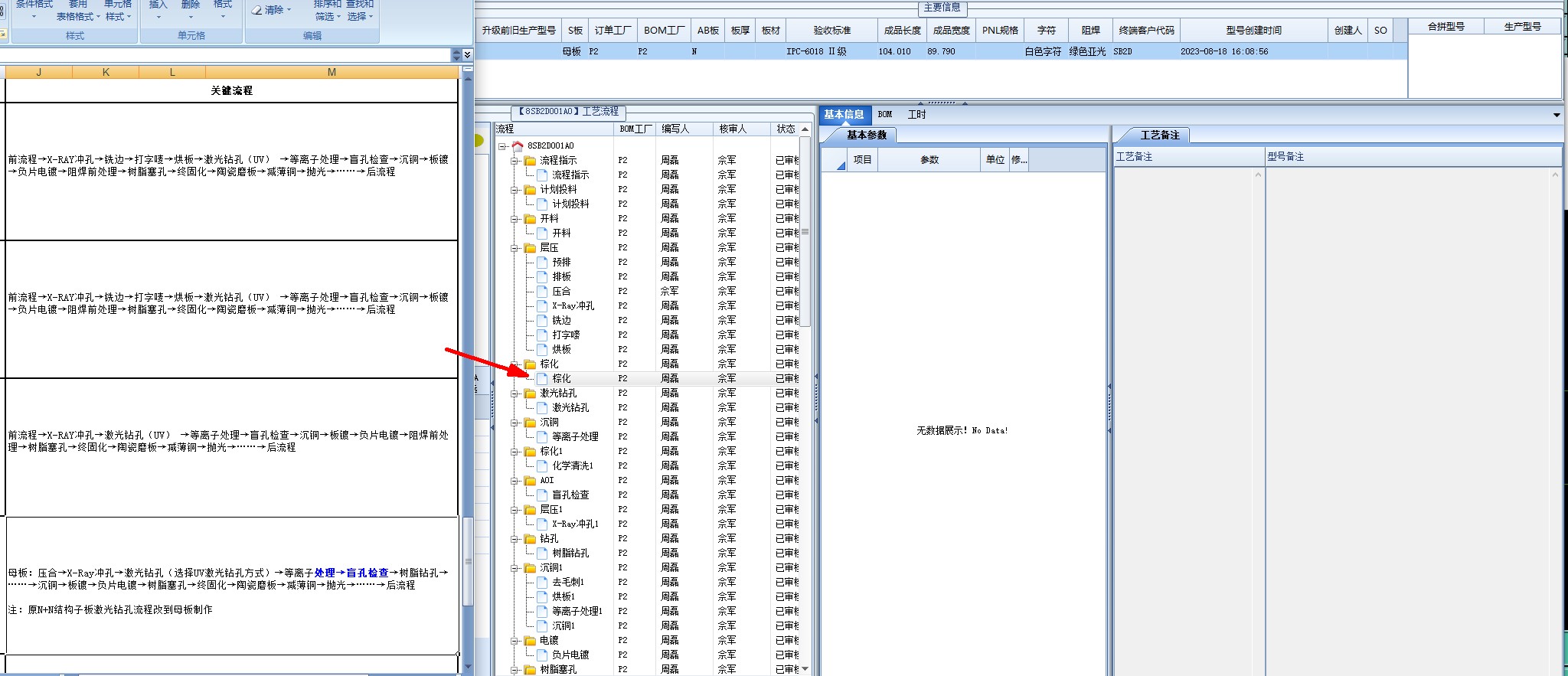Click the 型号创建时间 column header
This screenshot has width=1568, height=676.
pos(1253,30)
